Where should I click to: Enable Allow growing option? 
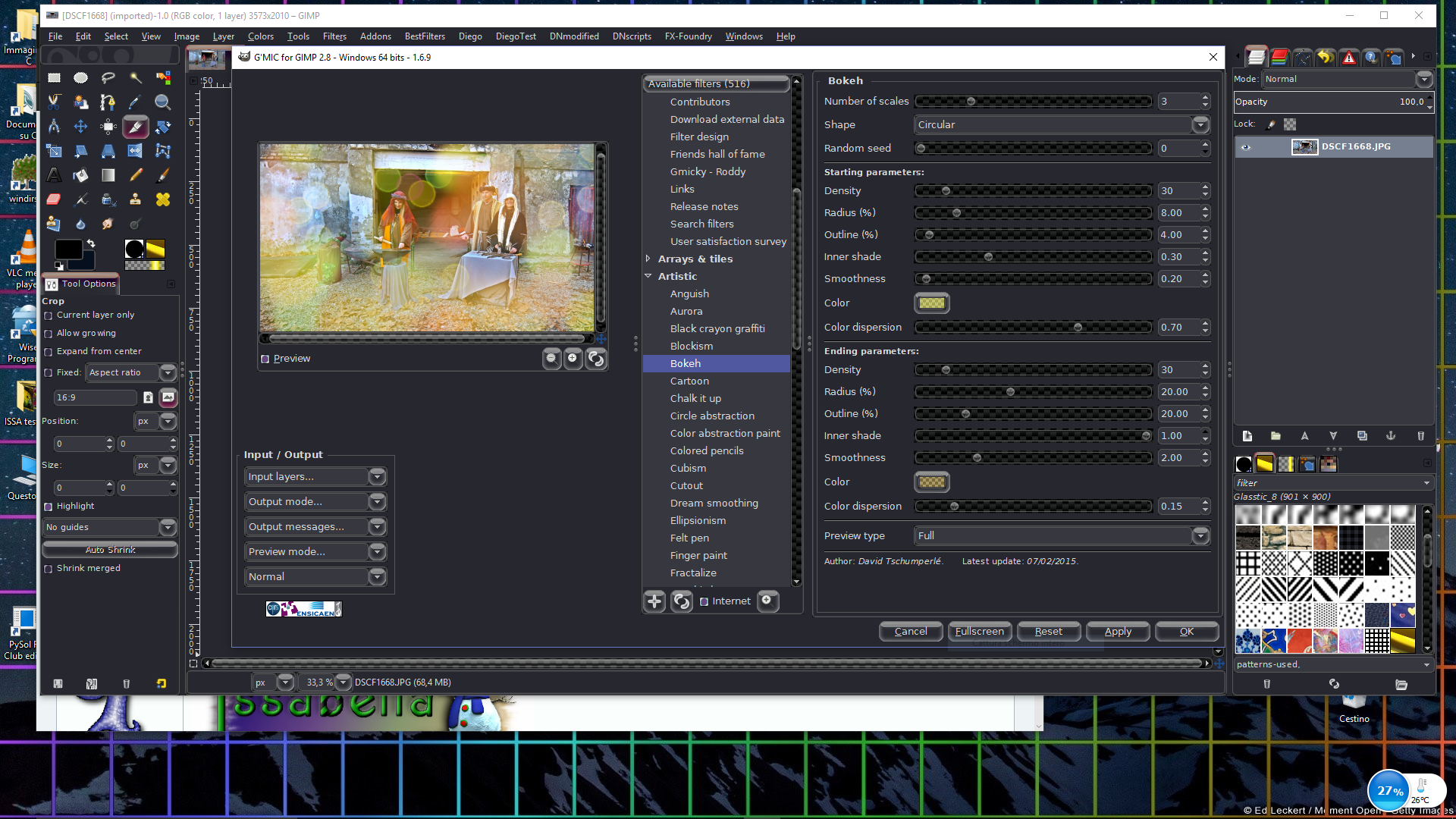(49, 334)
